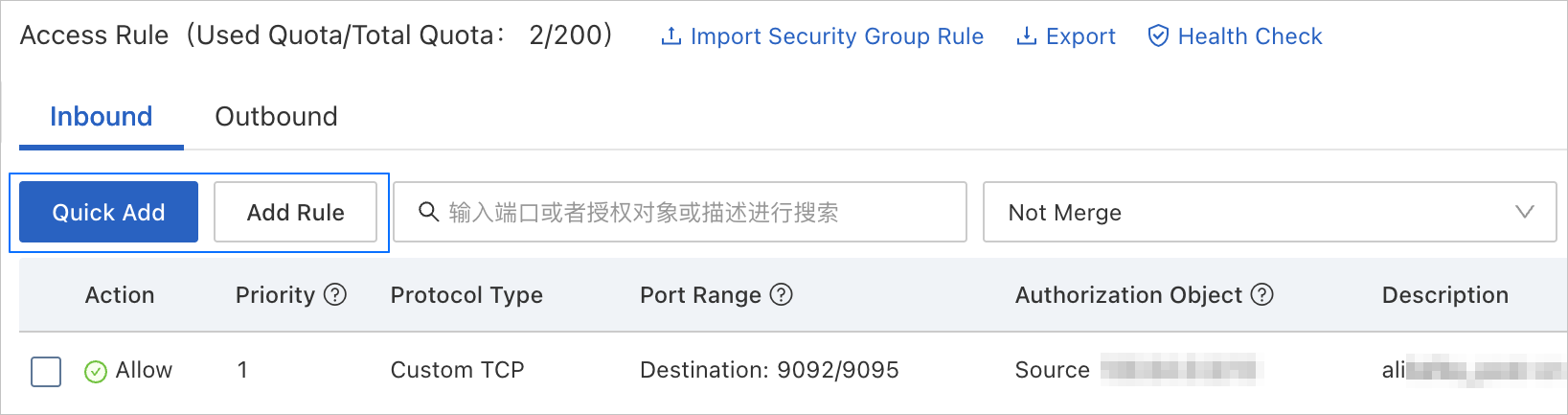Switch to the Inbound tab
This screenshot has width=1568, height=415.
(101, 117)
